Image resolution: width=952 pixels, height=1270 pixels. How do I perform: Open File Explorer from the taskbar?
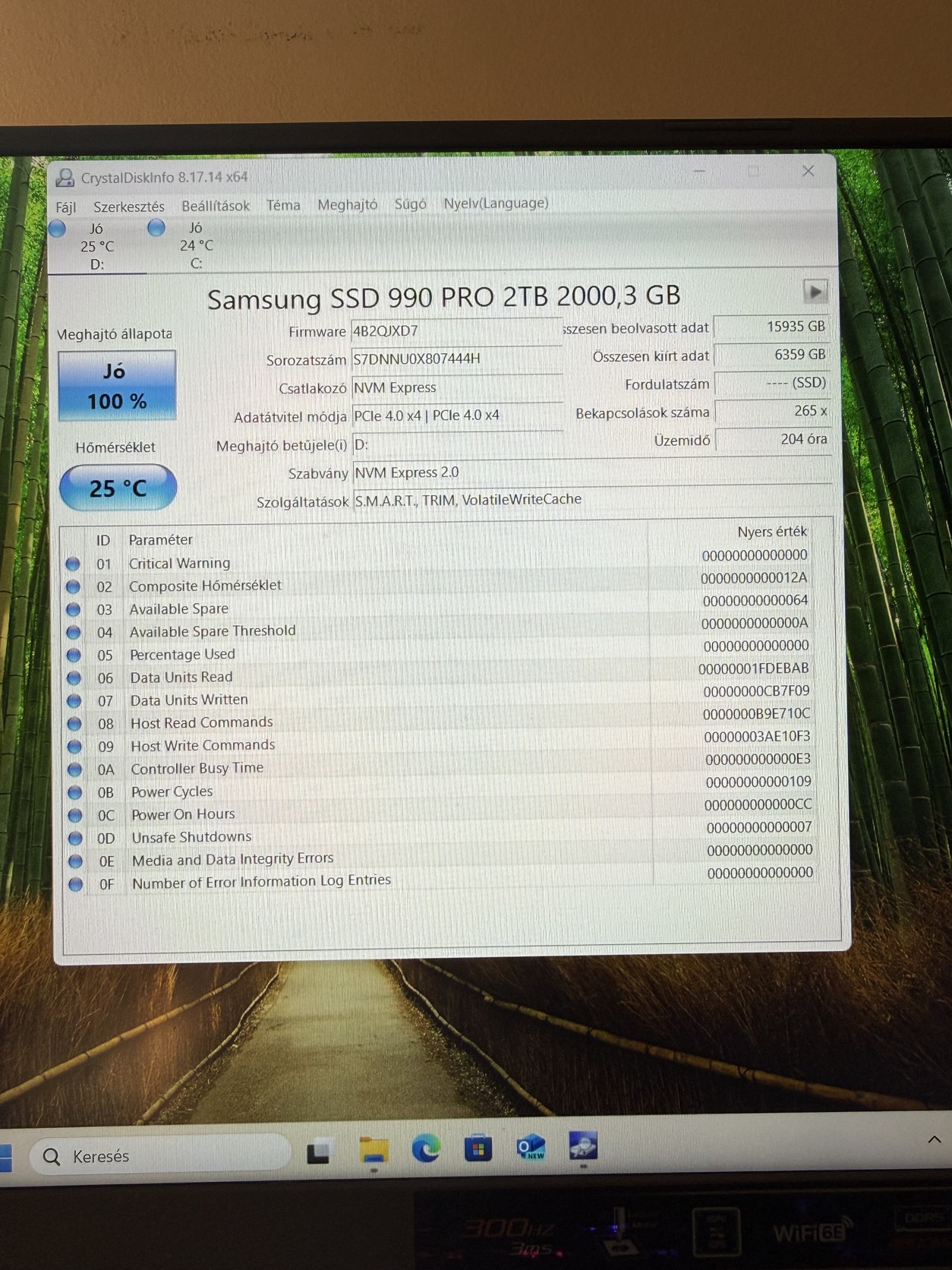click(373, 1150)
